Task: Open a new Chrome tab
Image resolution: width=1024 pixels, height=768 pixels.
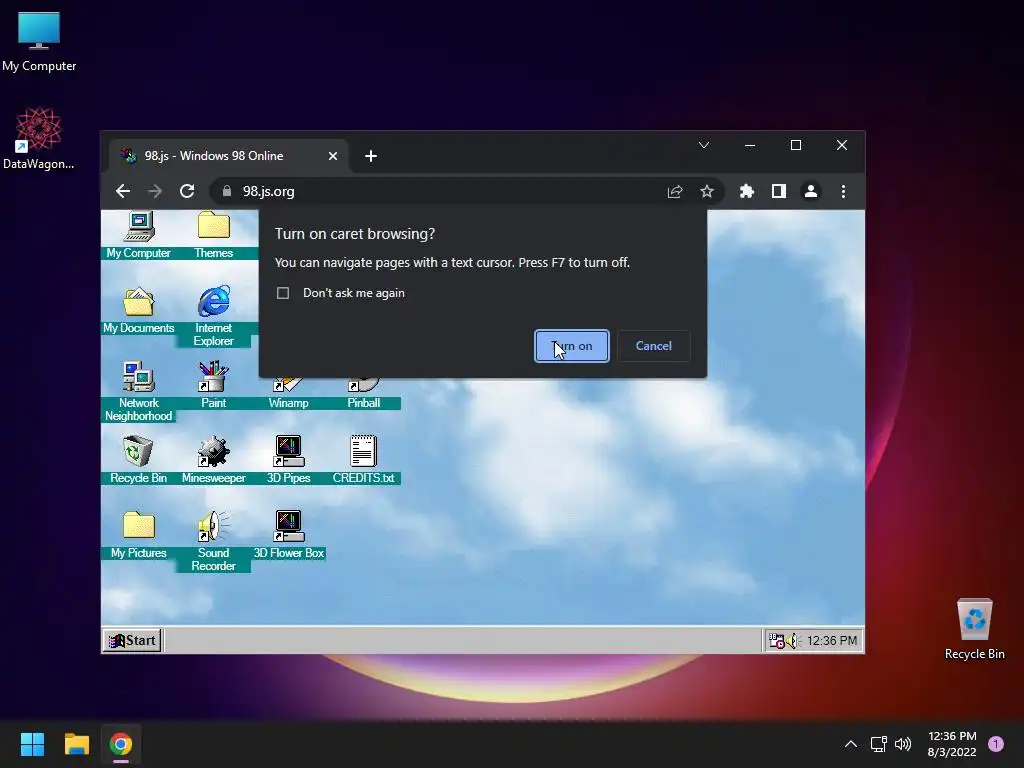Action: point(371,156)
